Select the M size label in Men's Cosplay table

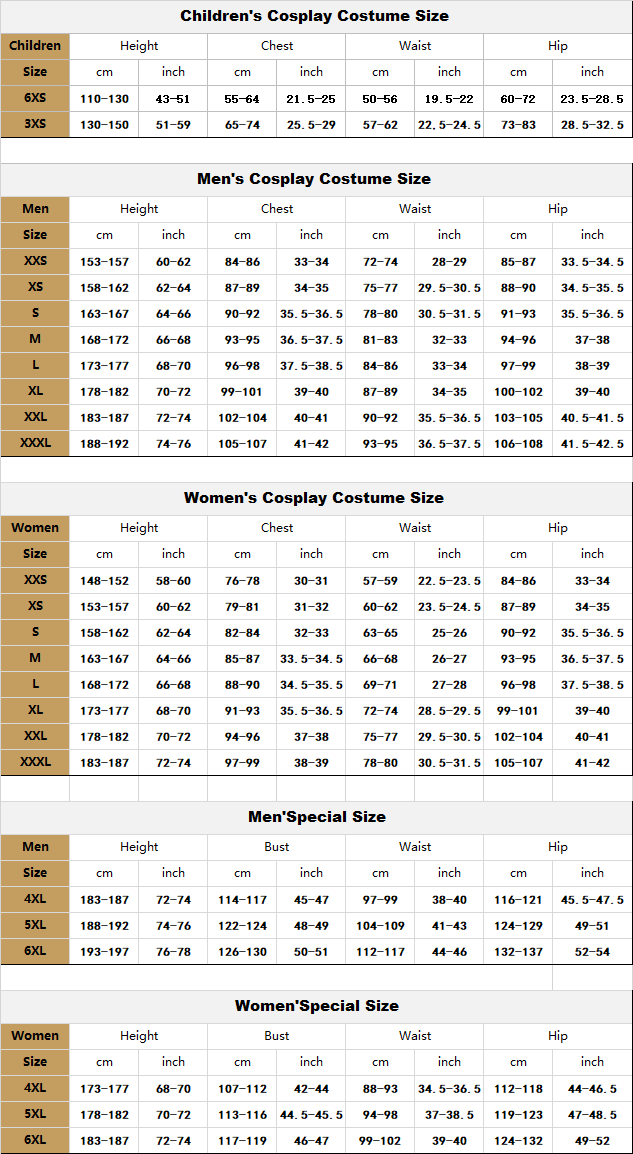pos(35,339)
